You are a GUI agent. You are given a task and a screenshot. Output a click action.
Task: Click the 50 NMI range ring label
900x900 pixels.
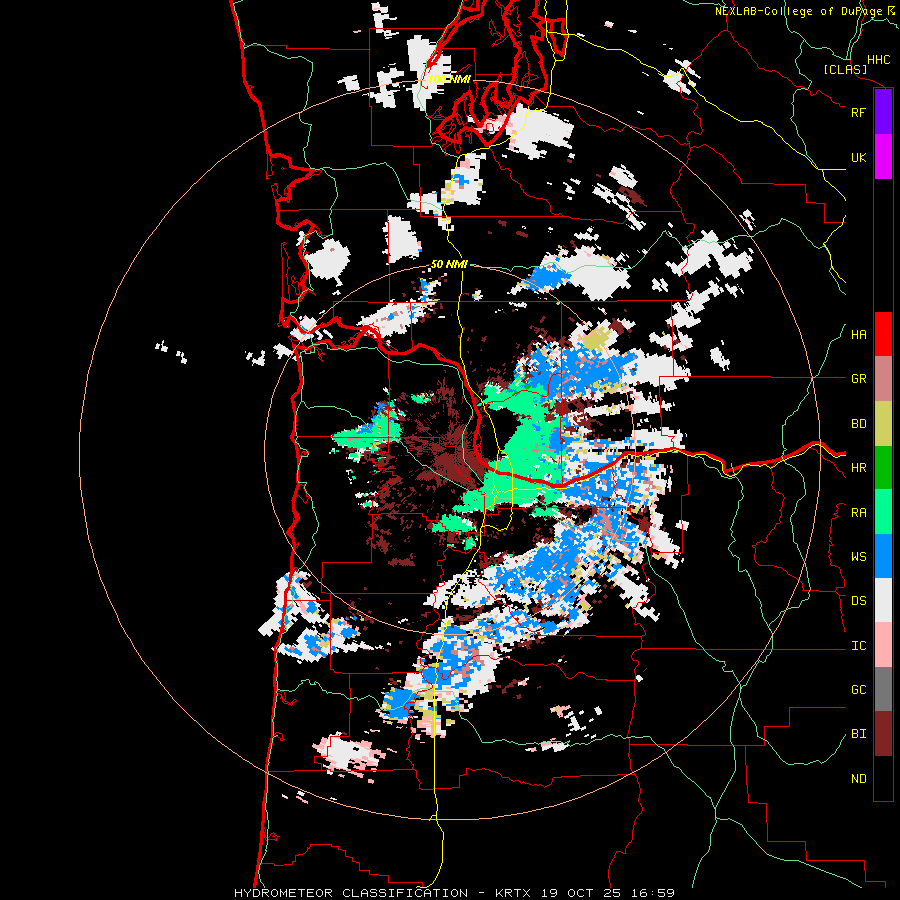(449, 264)
